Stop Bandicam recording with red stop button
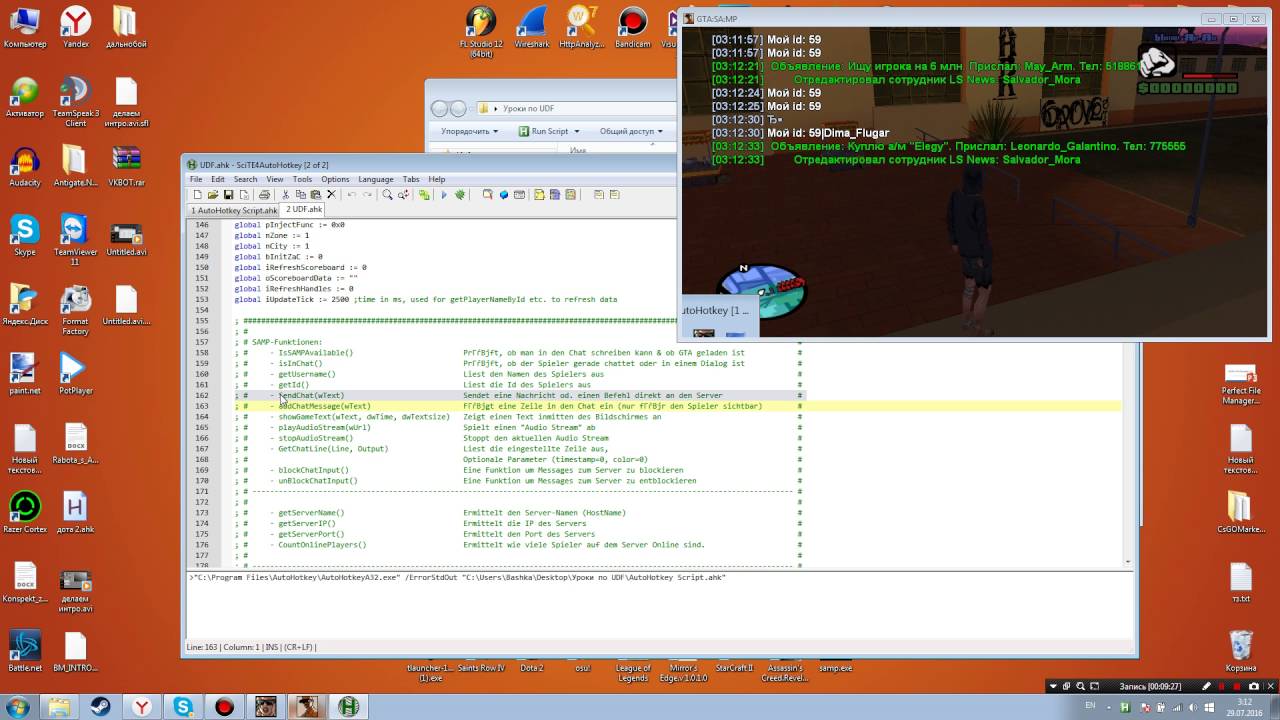1280x720 pixels. tap(1237, 687)
